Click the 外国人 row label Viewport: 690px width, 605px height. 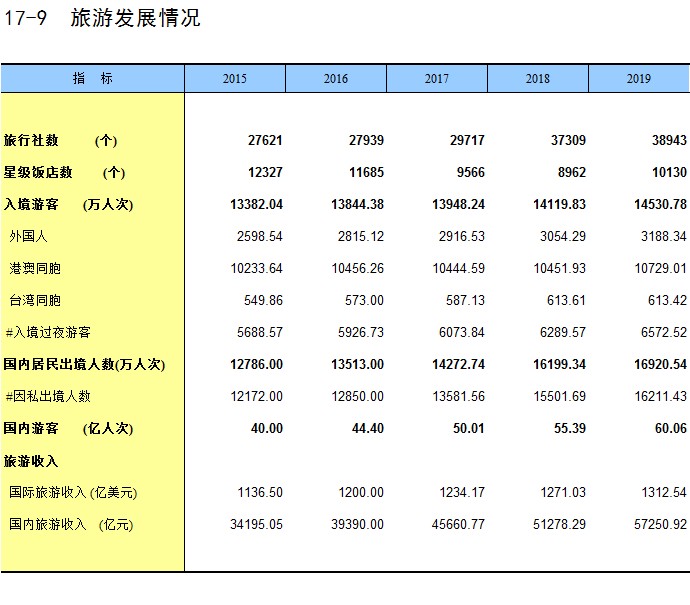point(28,236)
